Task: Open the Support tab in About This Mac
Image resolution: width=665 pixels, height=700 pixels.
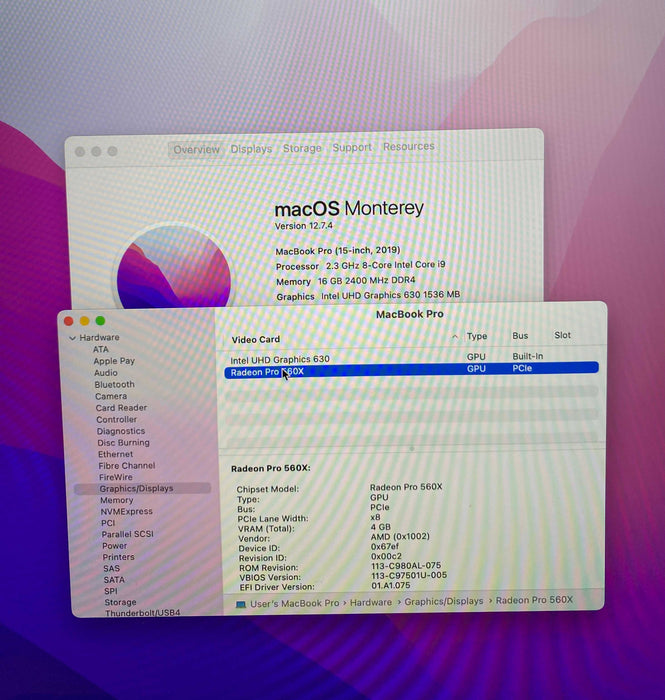Action: click(x=352, y=147)
